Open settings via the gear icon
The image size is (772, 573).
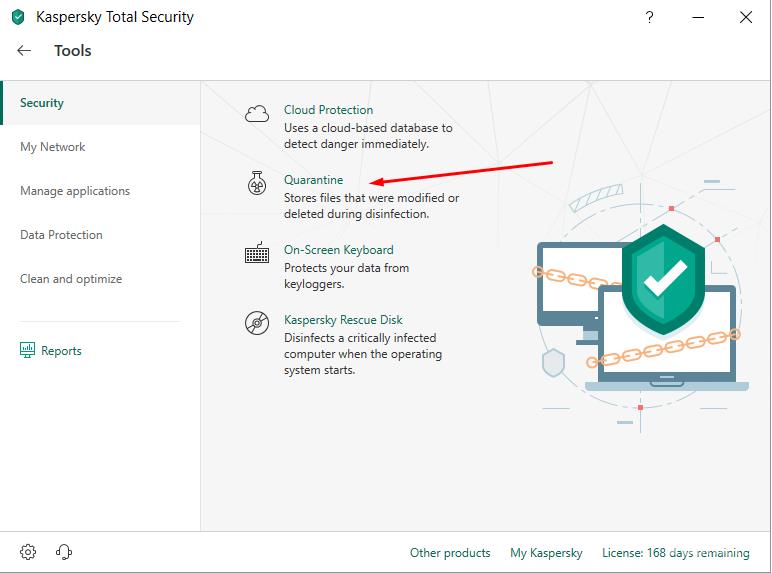click(28, 552)
